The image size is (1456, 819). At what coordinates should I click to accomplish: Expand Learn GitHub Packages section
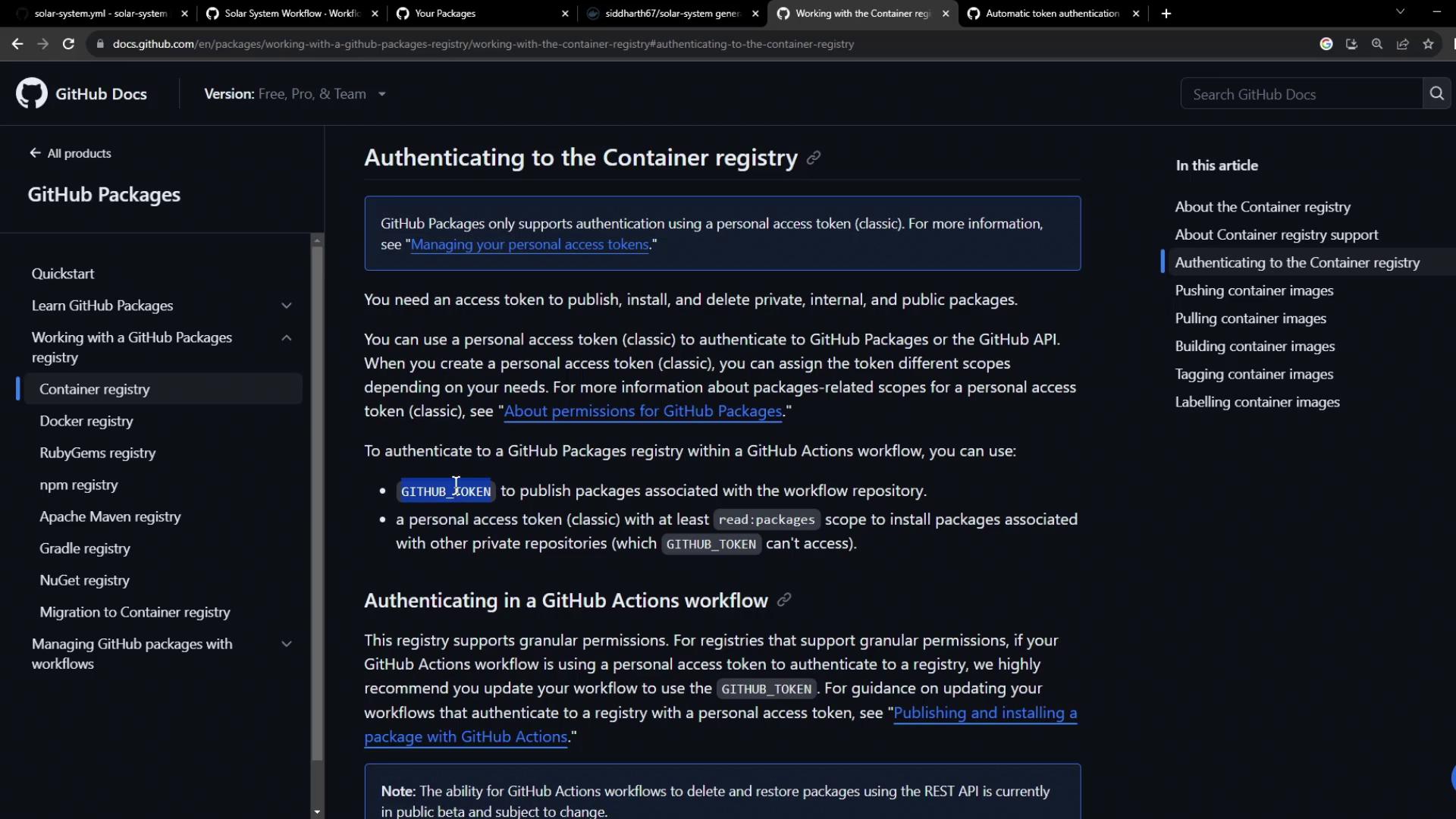(287, 306)
